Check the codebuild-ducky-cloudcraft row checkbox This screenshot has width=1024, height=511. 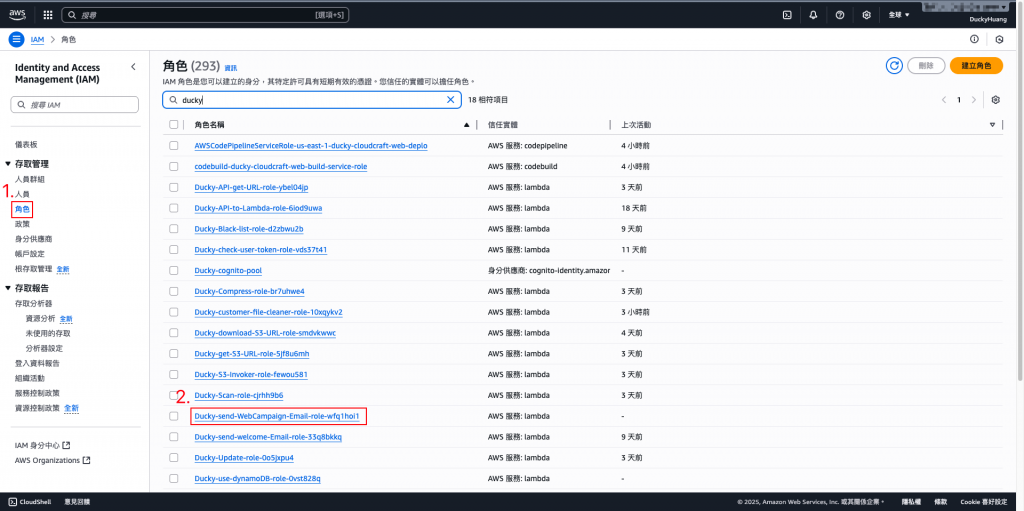point(174,167)
